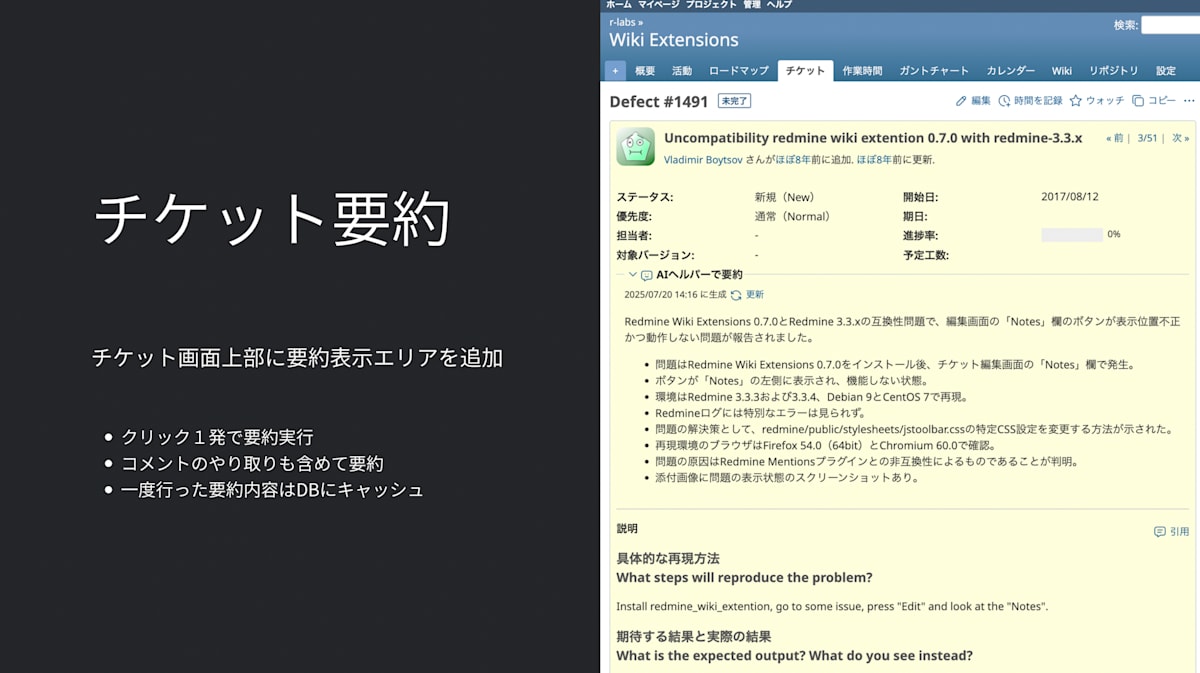
Task: Click the 通常（Normal） priority value
Action: click(792, 216)
